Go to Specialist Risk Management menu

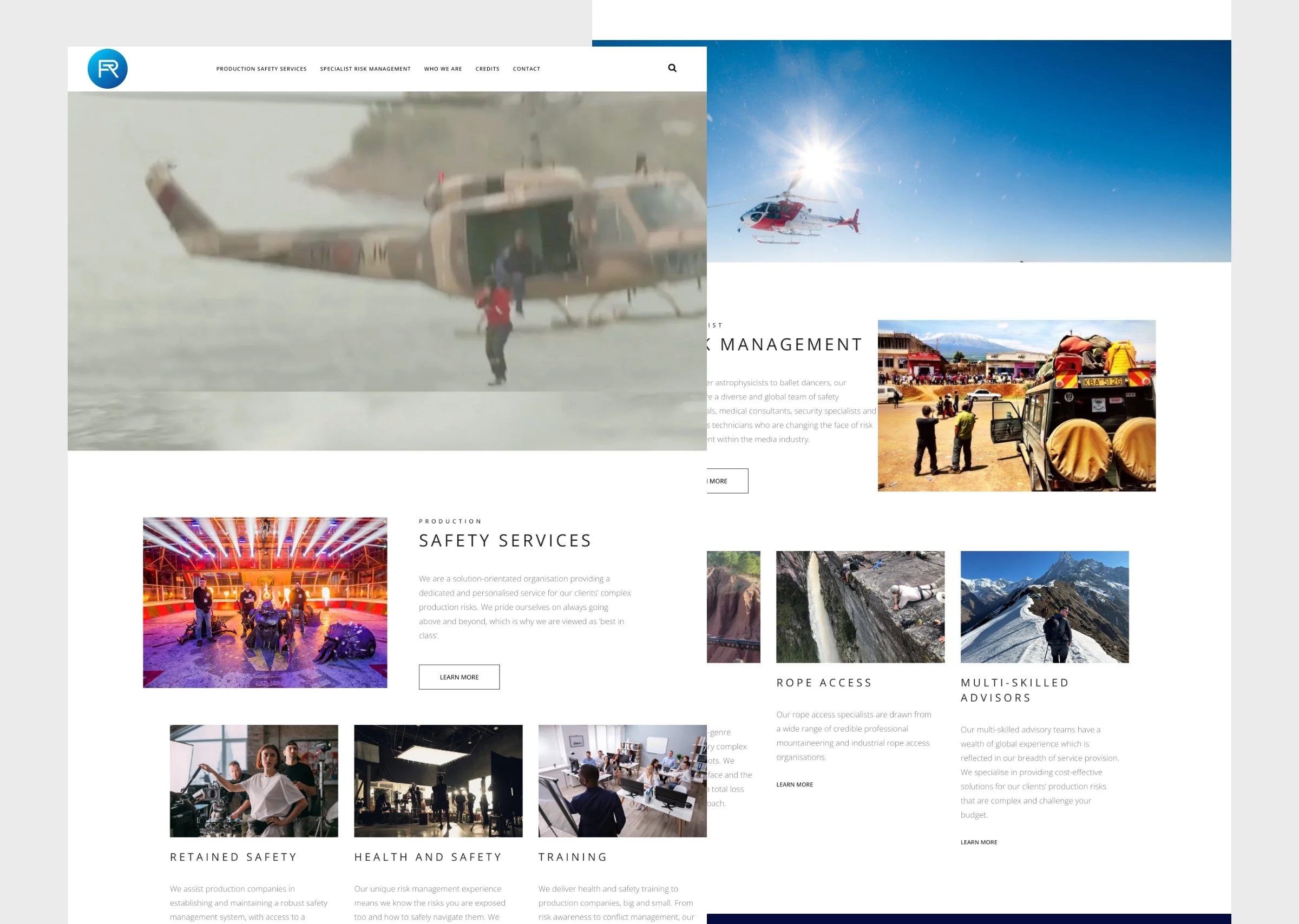[365, 69]
